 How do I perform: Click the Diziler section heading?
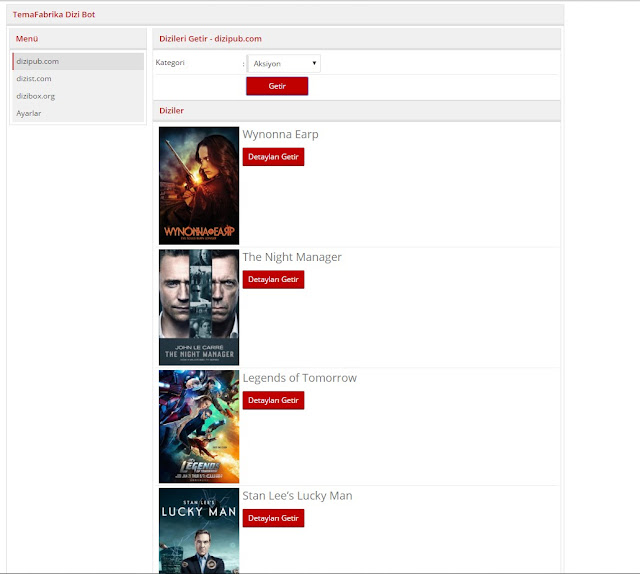pos(171,111)
